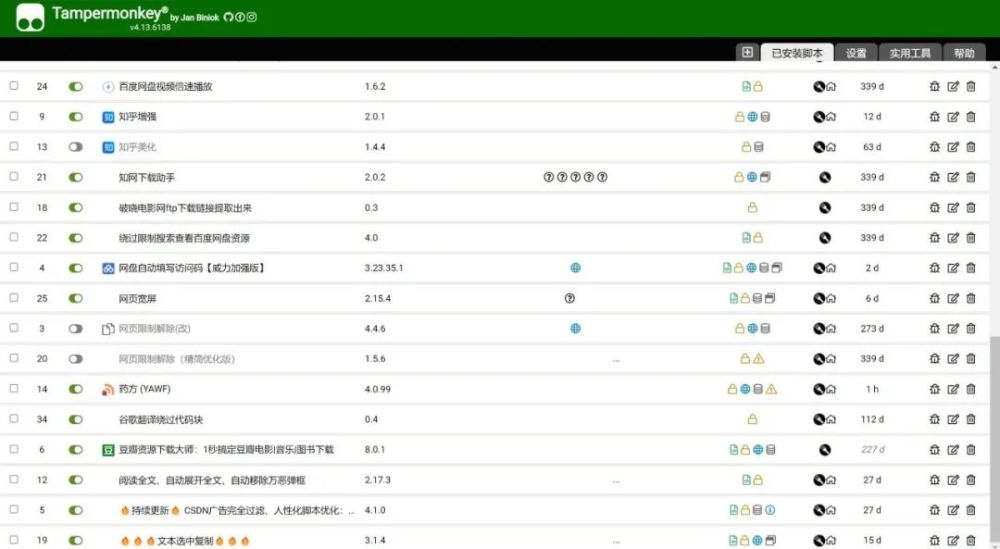Screen dimensions: 1000x549
Task: Toggle enable switch for 百度网盘视频倍速播放
Action: coord(75,87)
